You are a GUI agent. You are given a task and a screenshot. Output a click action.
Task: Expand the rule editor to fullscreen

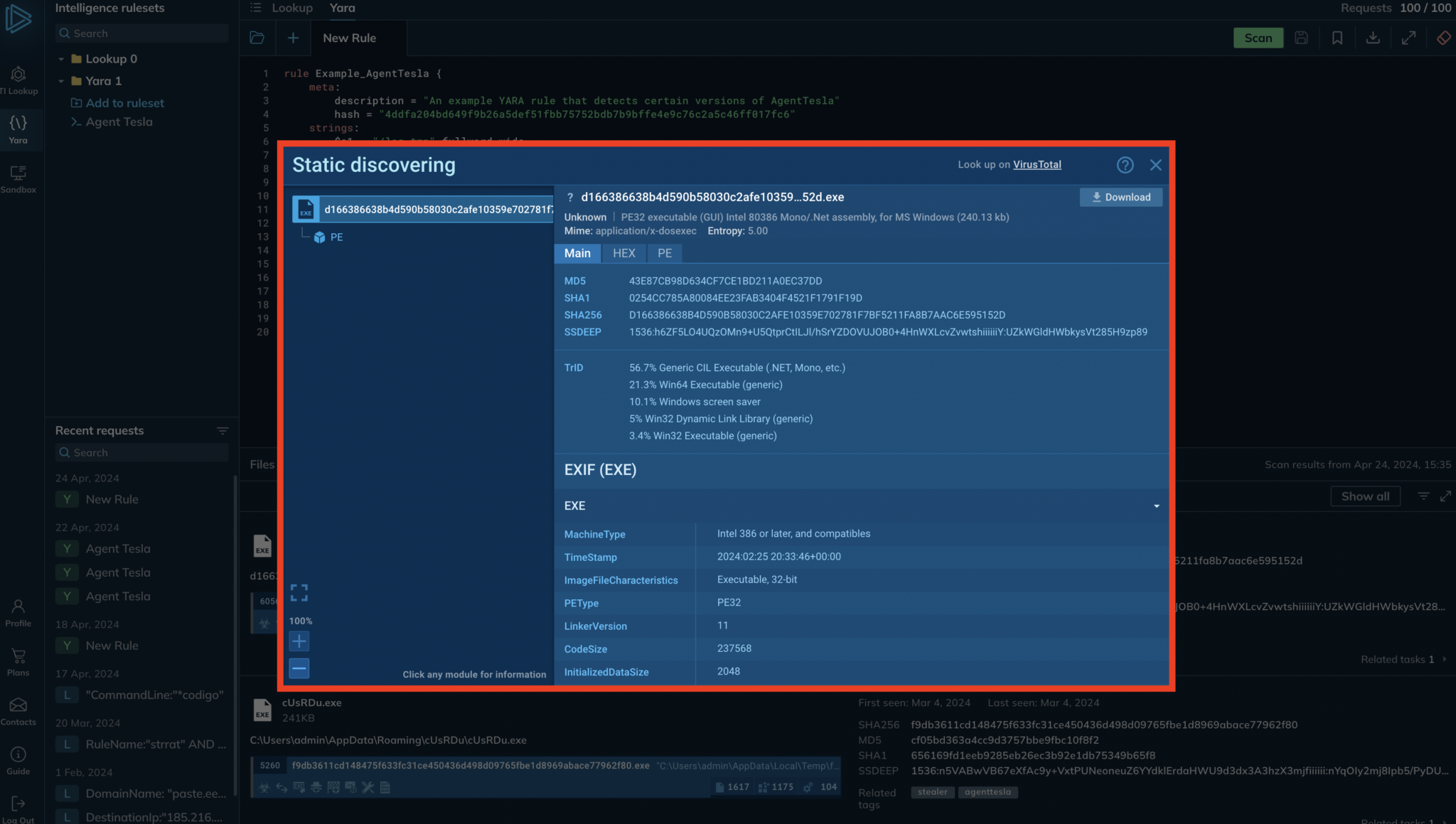(x=1410, y=38)
